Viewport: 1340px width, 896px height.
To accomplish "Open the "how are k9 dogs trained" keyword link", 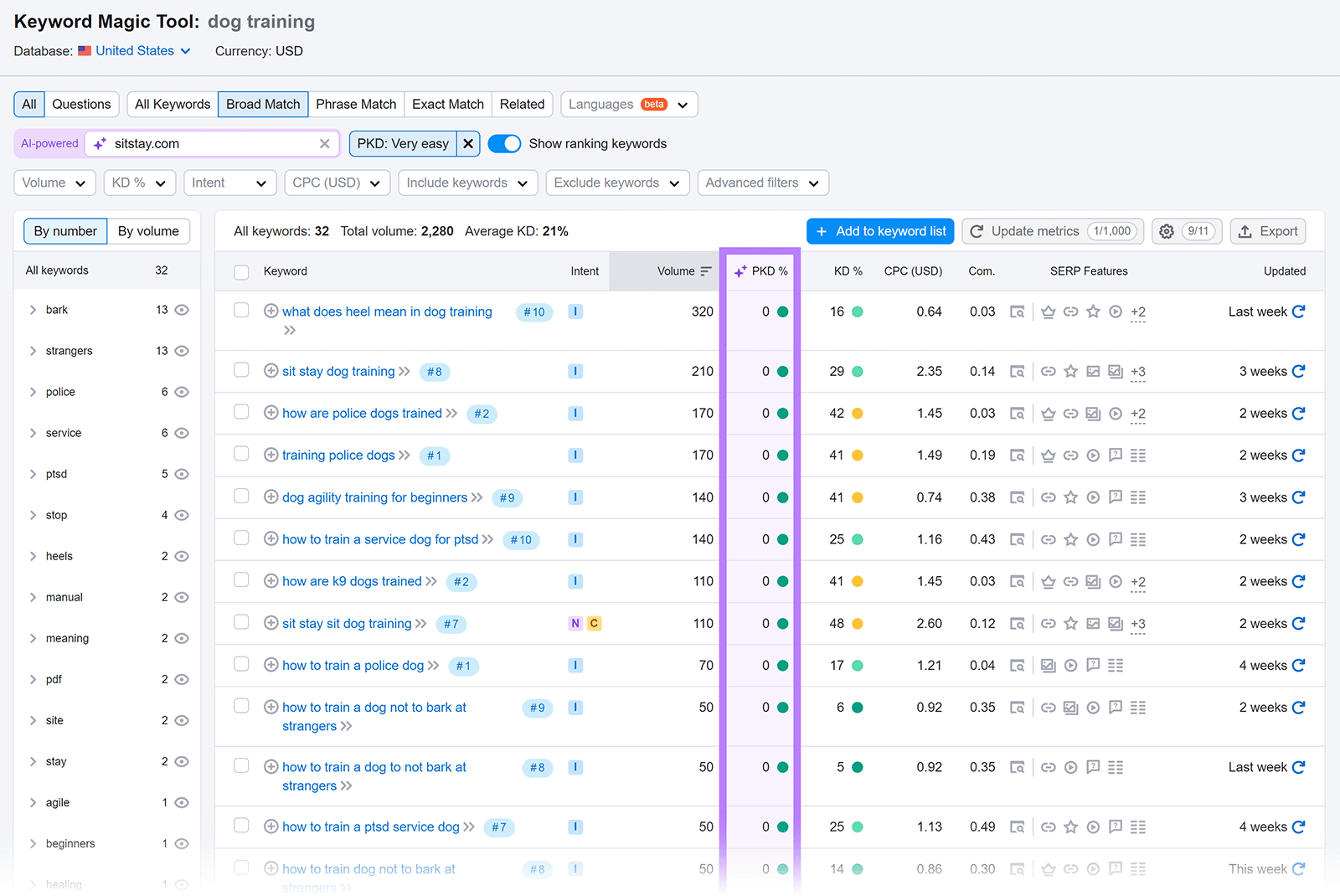I will coord(350,580).
